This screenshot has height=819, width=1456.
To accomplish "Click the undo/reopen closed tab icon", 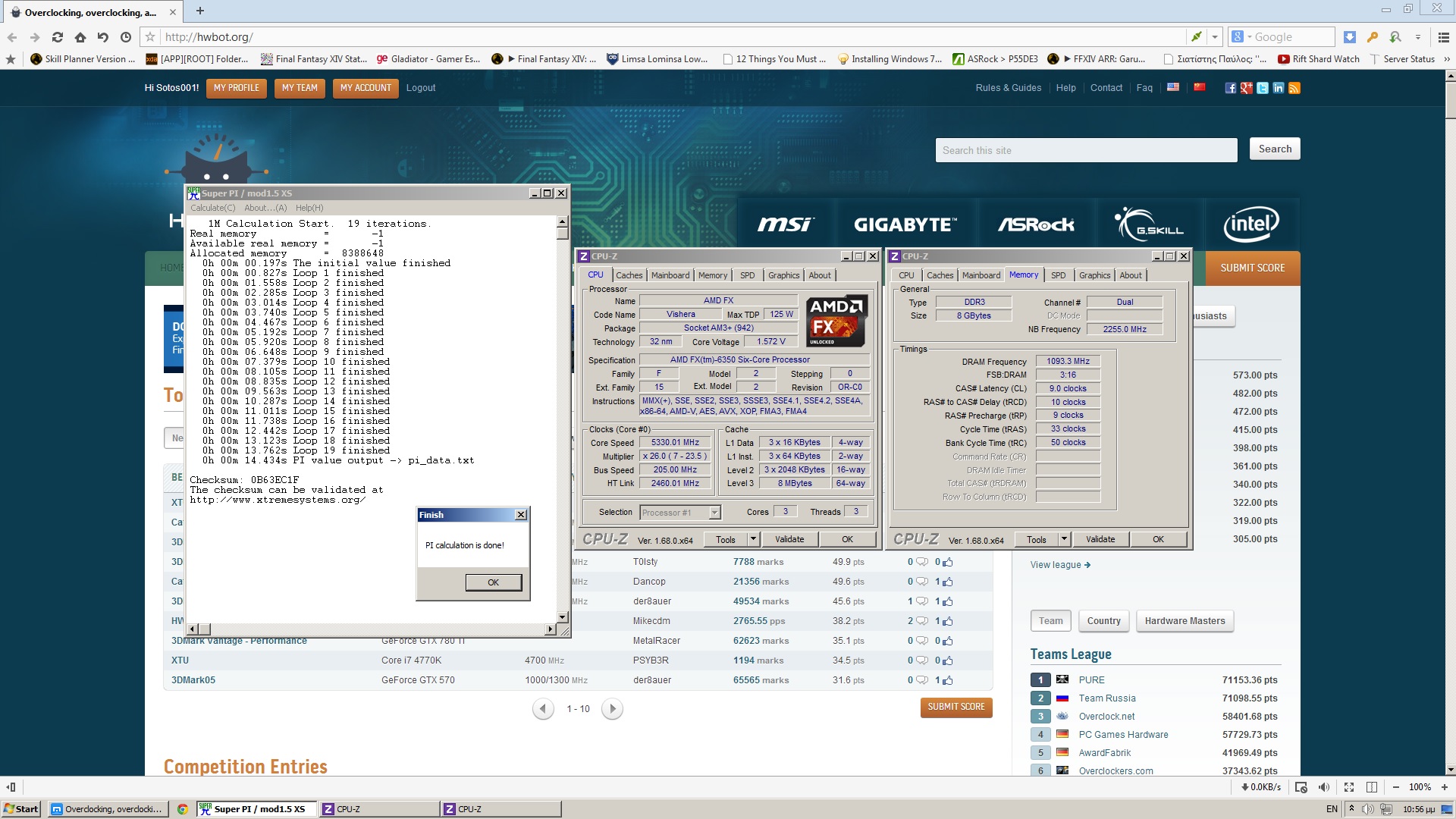I will (103, 36).
